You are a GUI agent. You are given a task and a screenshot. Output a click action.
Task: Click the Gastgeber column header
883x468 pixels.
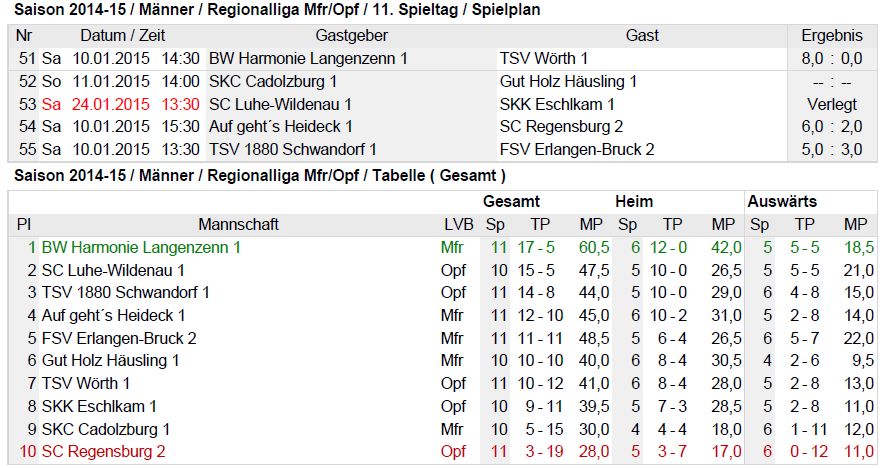click(351, 35)
